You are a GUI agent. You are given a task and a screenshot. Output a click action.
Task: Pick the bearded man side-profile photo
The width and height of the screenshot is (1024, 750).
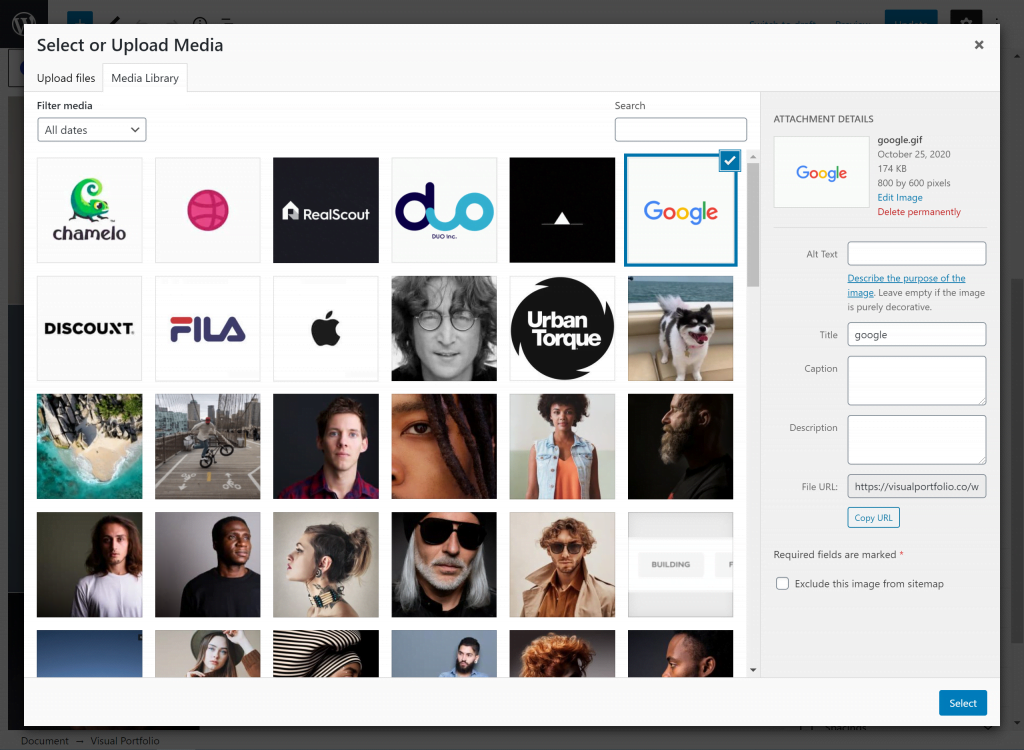click(x=680, y=447)
